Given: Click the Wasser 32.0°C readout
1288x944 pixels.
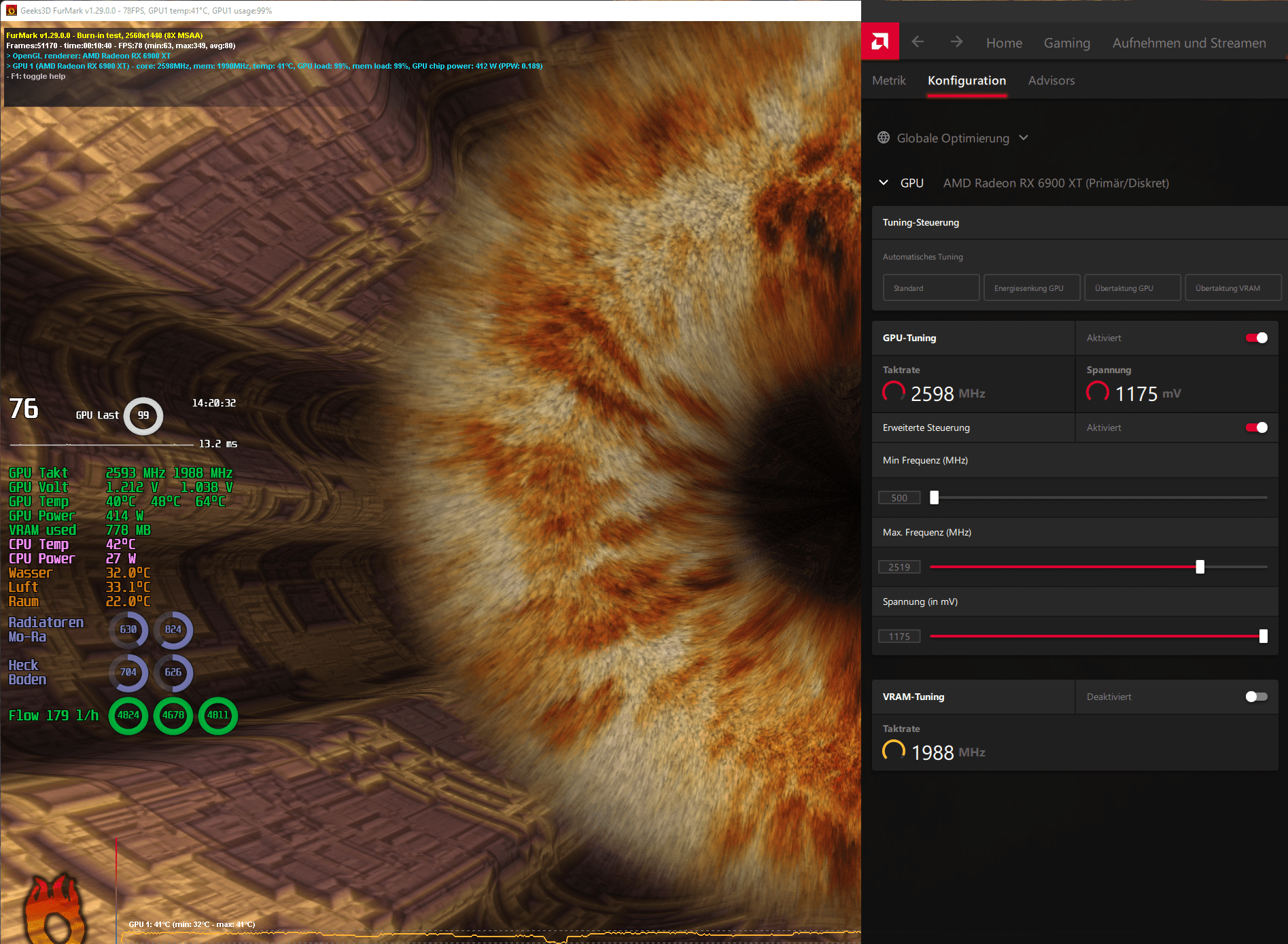Looking at the screenshot, I should point(80,573).
